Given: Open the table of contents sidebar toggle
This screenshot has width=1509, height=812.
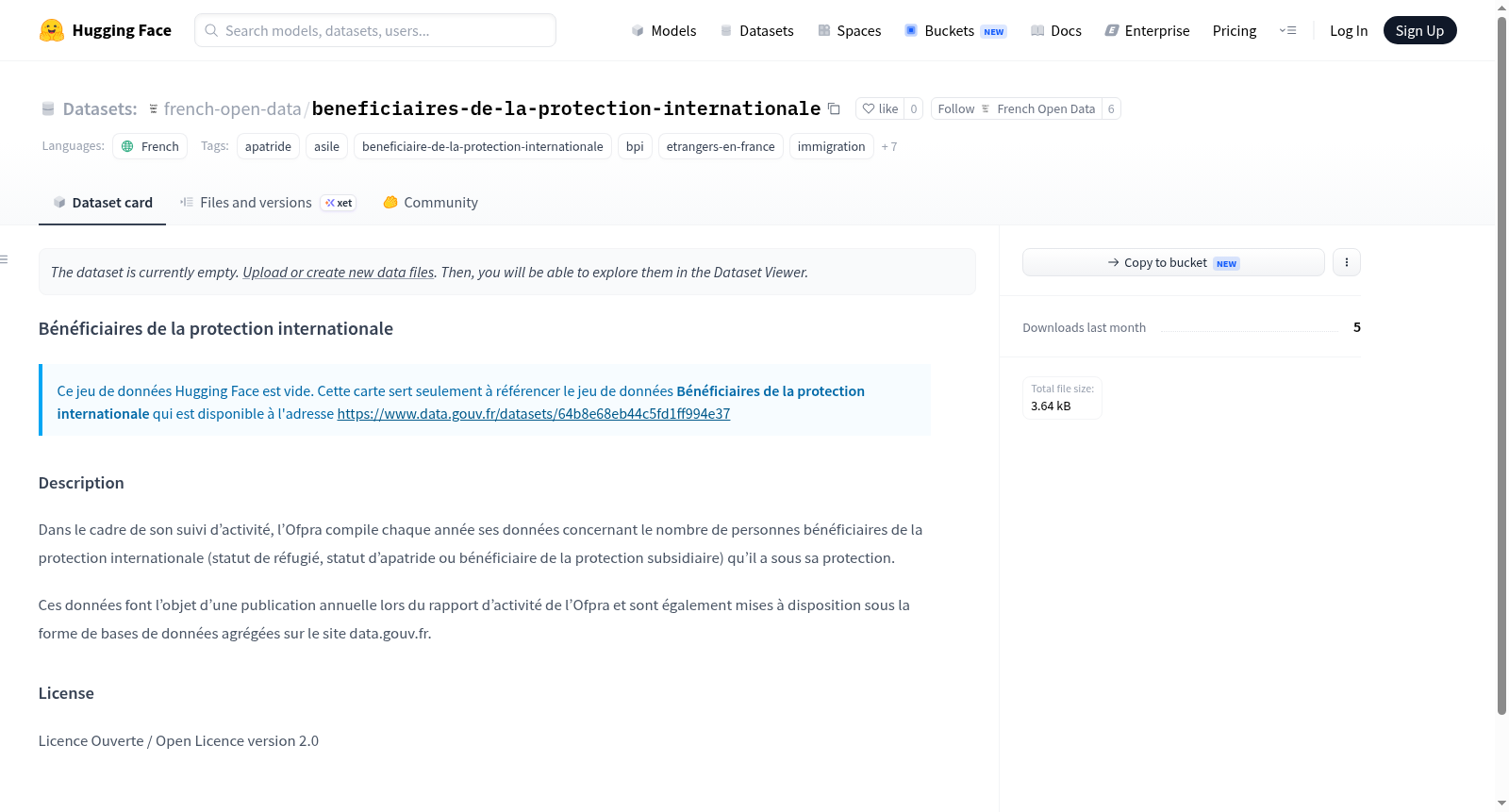Looking at the screenshot, I should coord(5,259).
